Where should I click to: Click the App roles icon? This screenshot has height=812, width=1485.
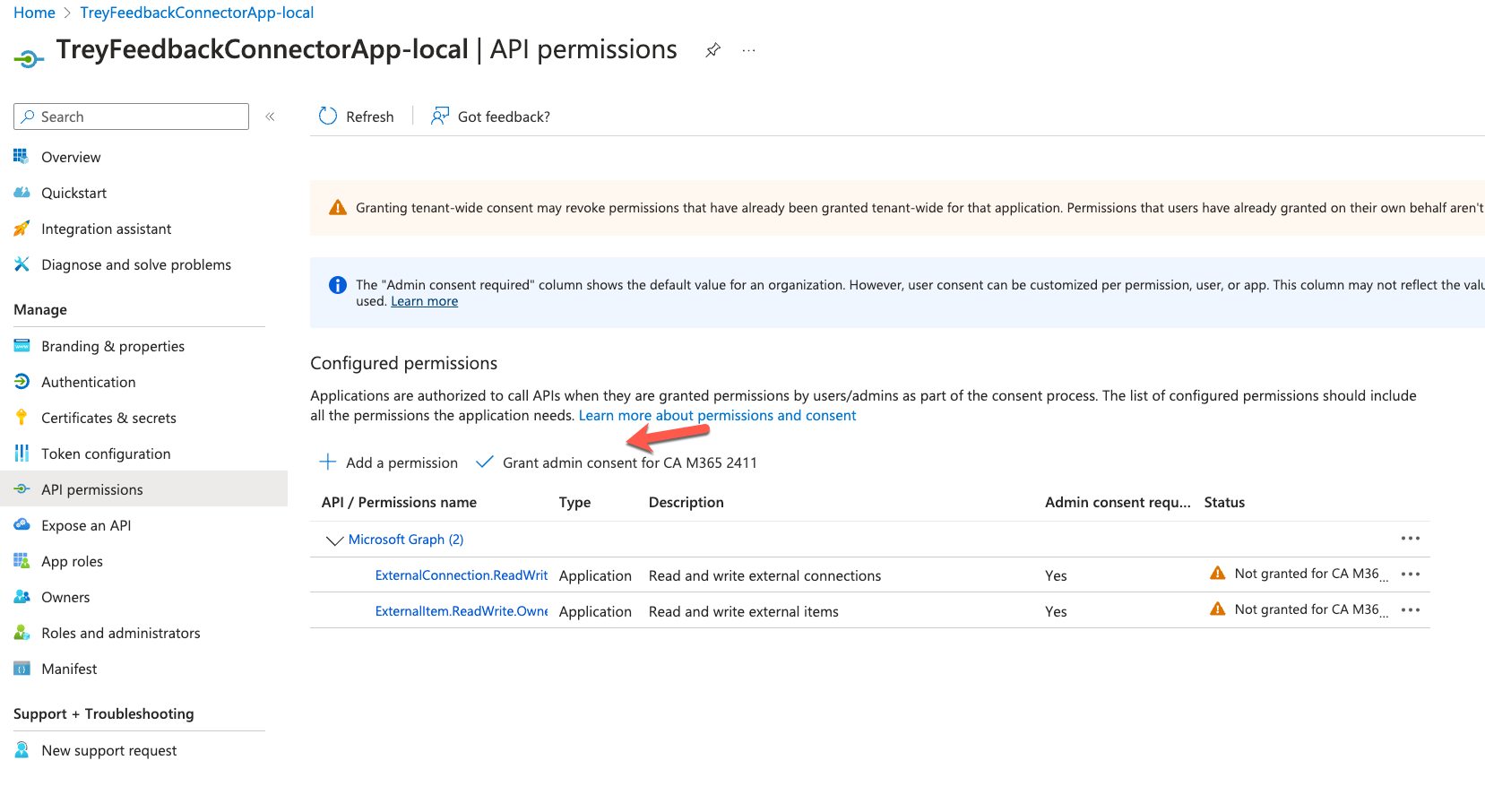22,561
